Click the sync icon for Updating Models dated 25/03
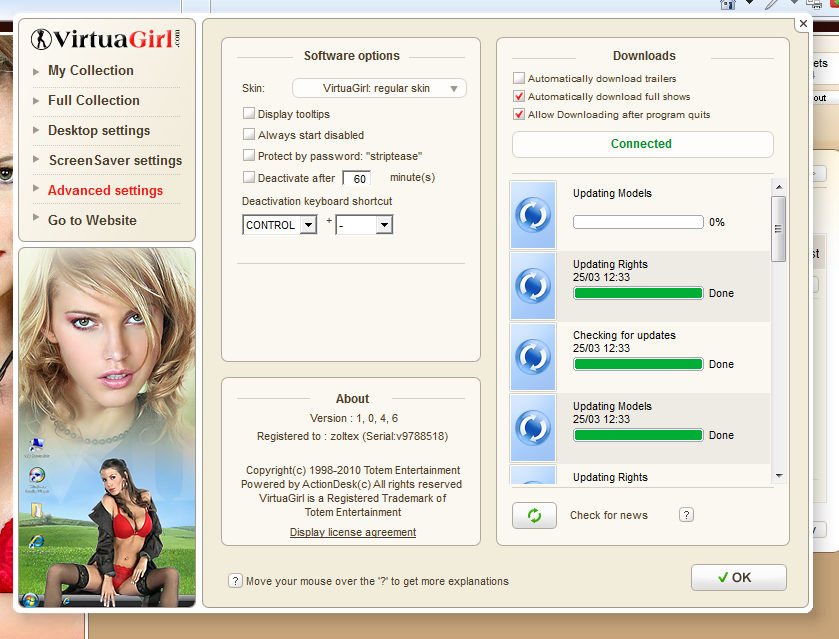The height and width of the screenshot is (639, 839). click(x=533, y=428)
